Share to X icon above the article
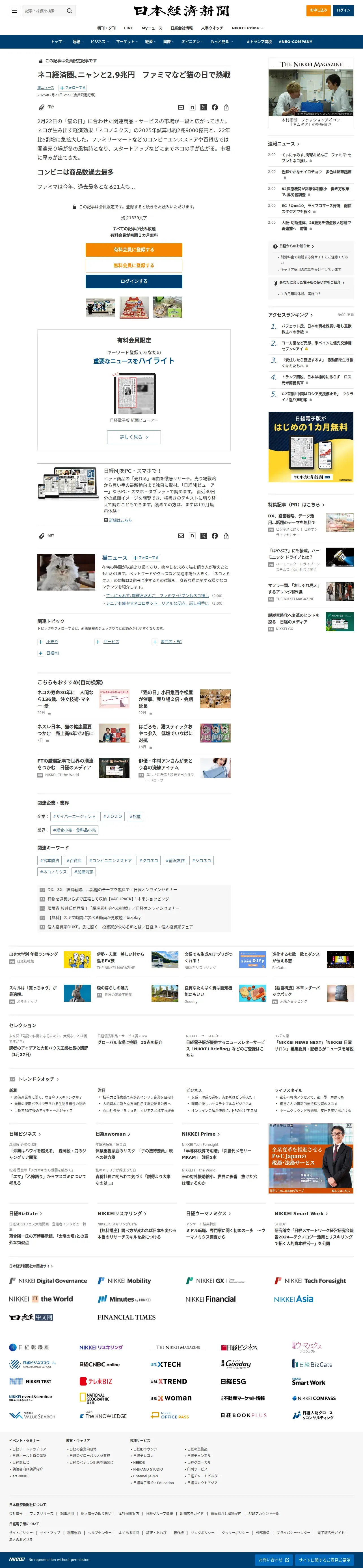 (204, 107)
